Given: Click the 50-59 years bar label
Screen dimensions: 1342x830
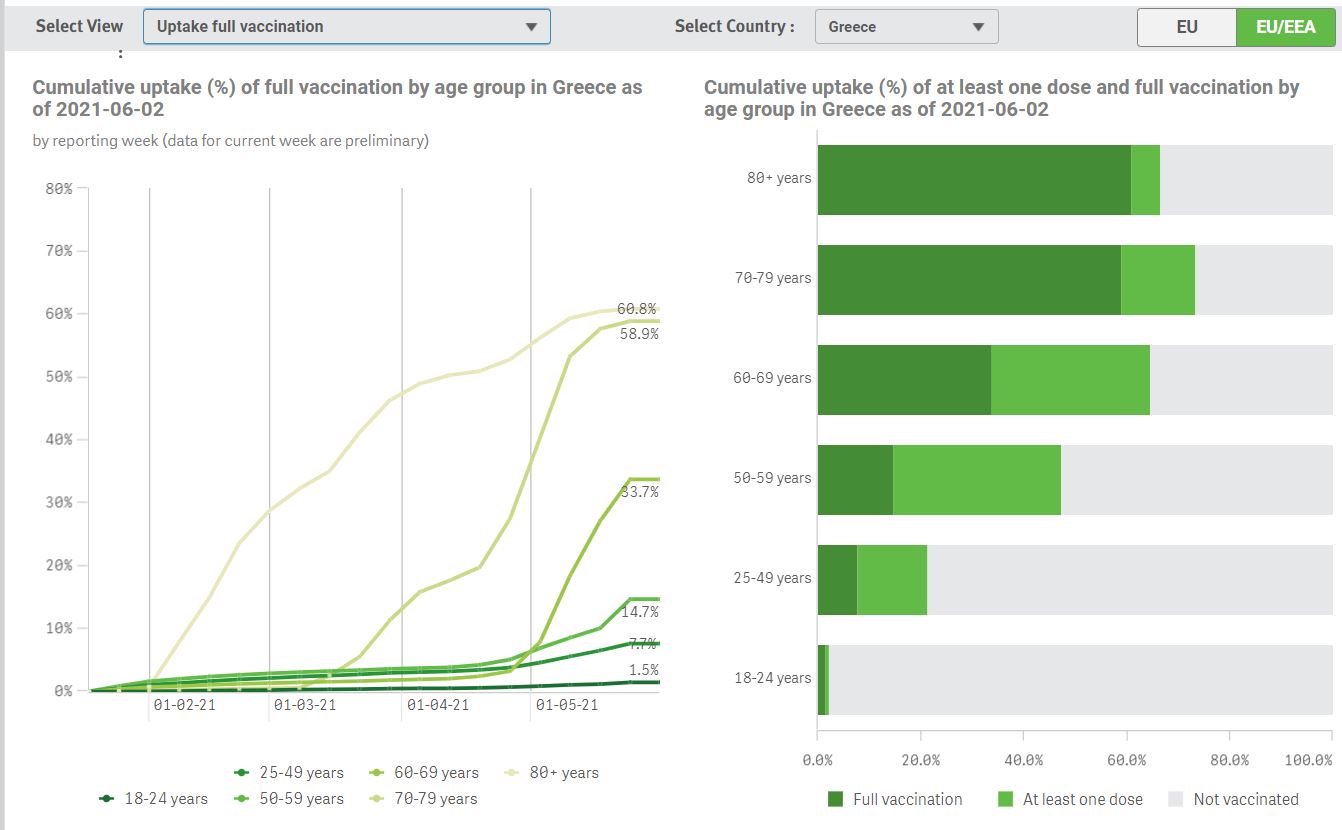Looking at the screenshot, I should click(x=772, y=478).
